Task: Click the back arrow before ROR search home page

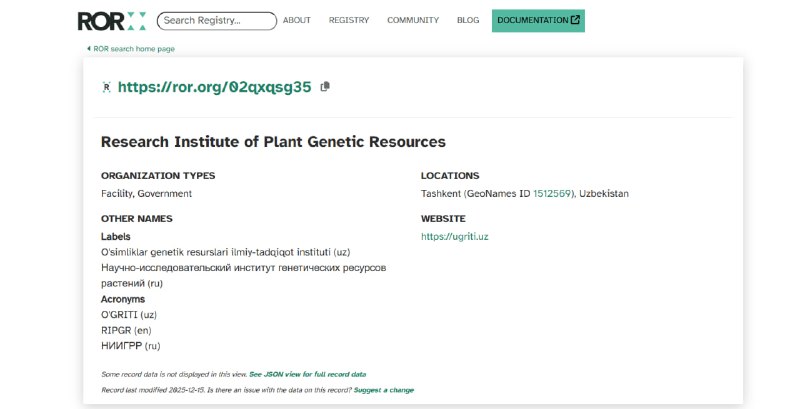Action: (x=89, y=49)
